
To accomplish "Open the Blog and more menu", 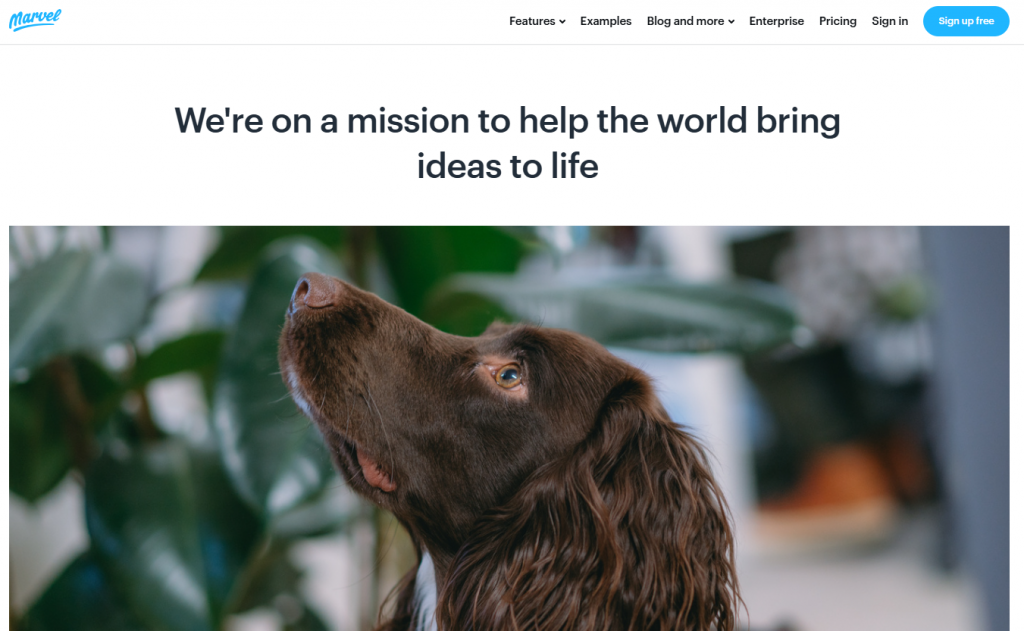I will click(690, 21).
